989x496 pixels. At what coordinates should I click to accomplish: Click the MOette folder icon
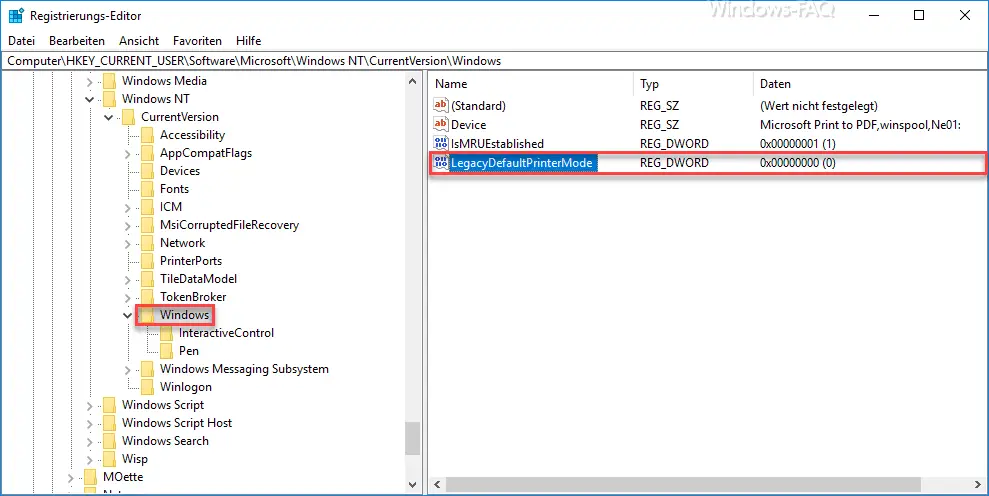pos(90,477)
